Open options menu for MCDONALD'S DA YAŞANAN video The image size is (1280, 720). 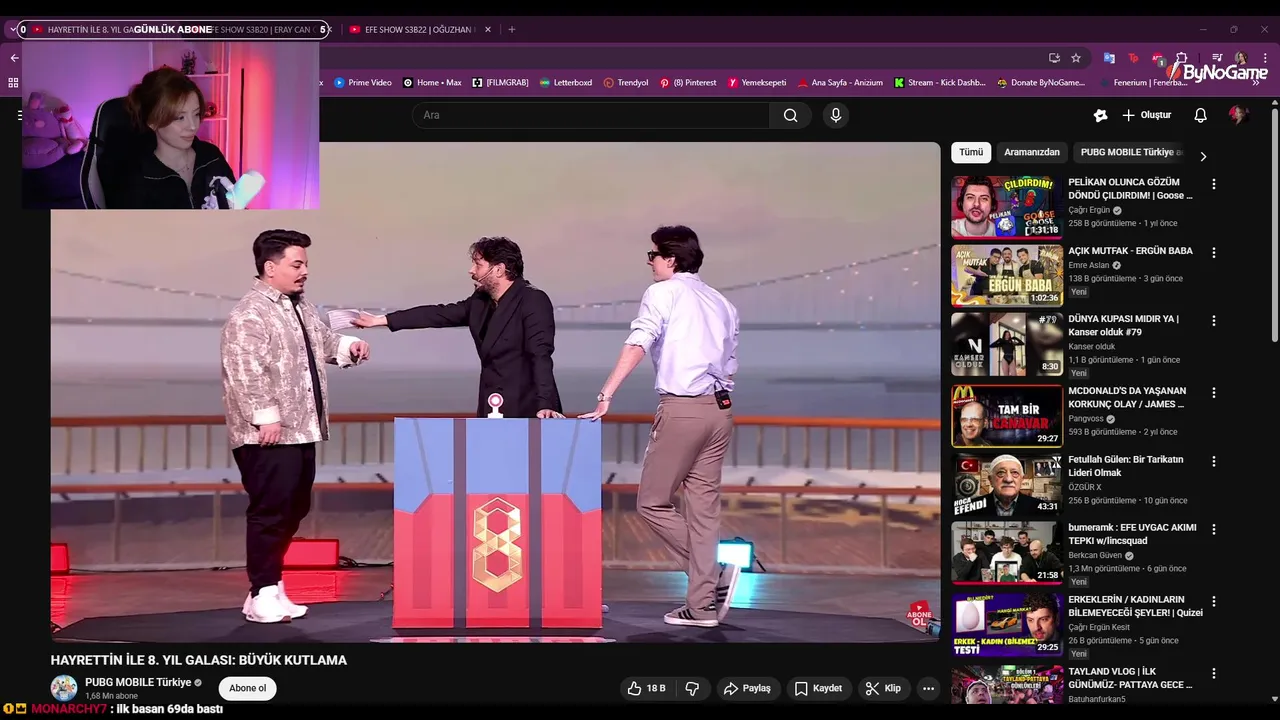point(1214,393)
